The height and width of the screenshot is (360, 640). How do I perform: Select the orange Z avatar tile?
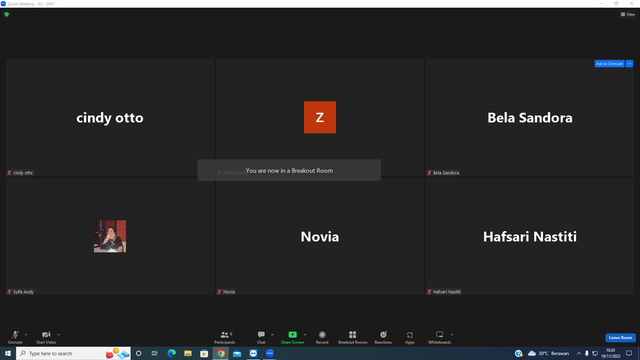click(x=320, y=117)
